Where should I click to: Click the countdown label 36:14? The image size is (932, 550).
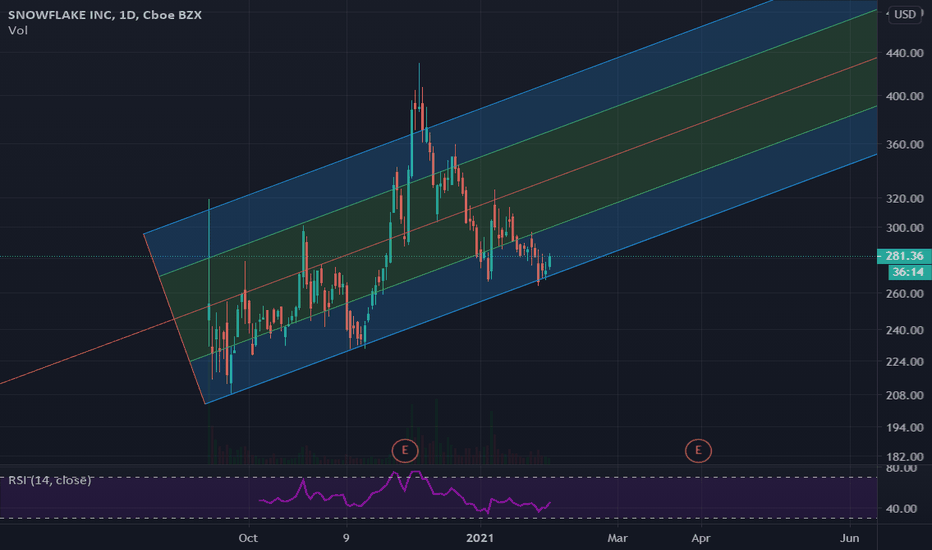tap(909, 272)
